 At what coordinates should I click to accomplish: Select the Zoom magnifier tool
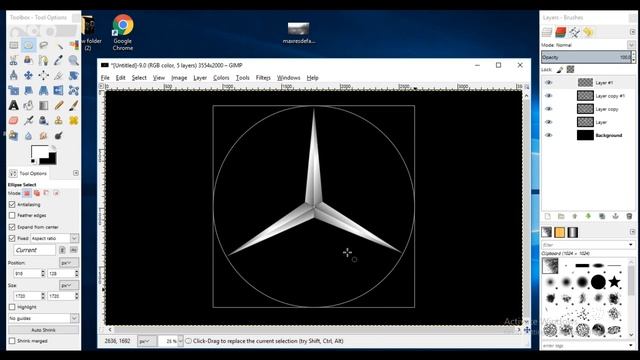(73, 60)
